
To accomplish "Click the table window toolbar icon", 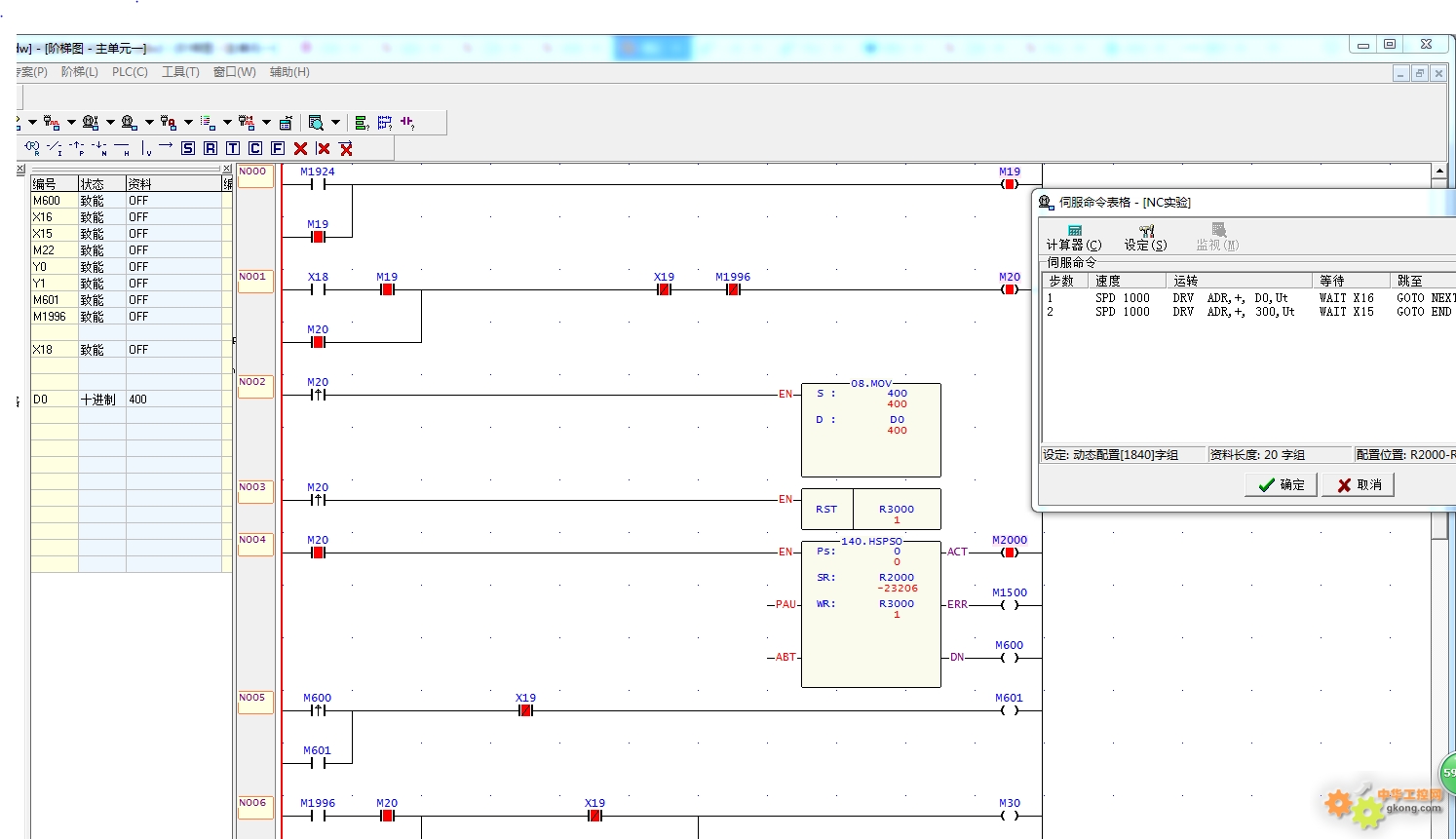I will [286, 123].
